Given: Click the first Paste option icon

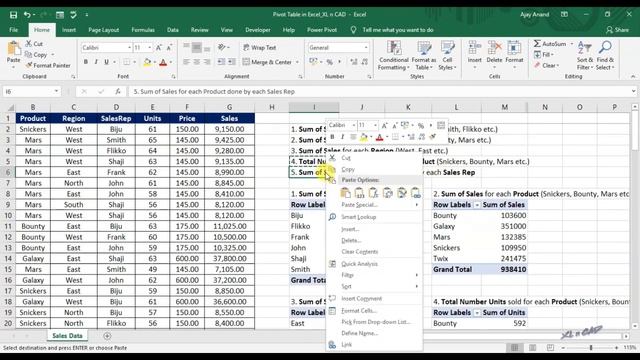Looking at the screenshot, I should 345,193.
